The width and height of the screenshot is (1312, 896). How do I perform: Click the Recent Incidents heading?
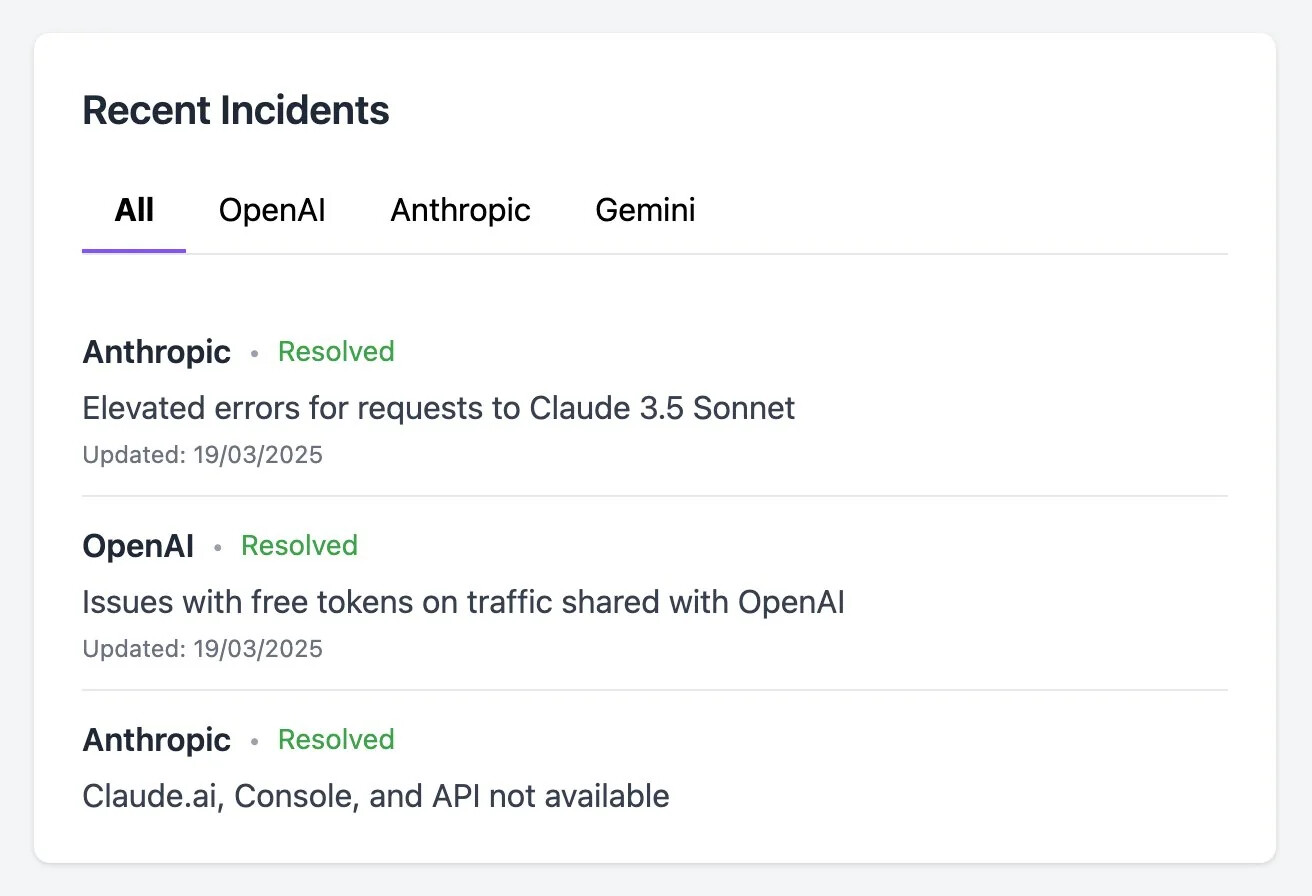coord(236,110)
